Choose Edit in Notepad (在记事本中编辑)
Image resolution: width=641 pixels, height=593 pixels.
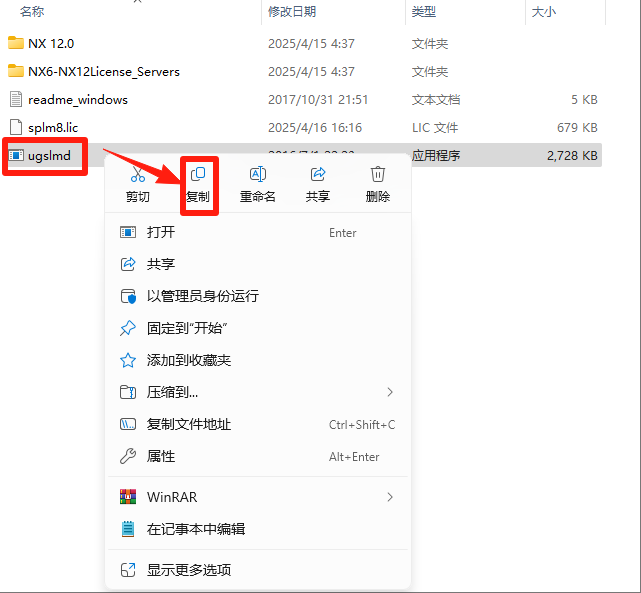[195, 529]
